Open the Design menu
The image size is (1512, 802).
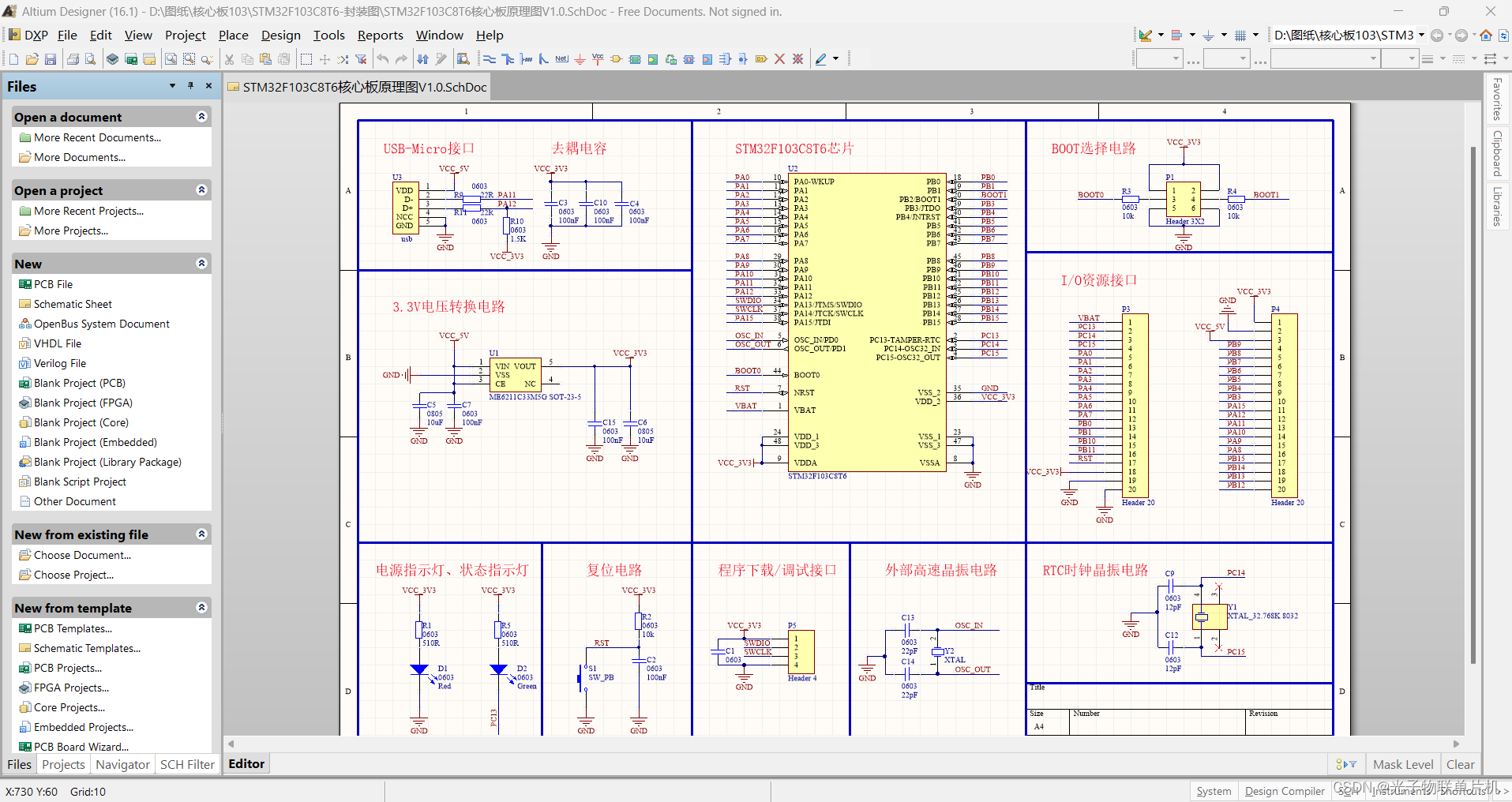(x=280, y=35)
